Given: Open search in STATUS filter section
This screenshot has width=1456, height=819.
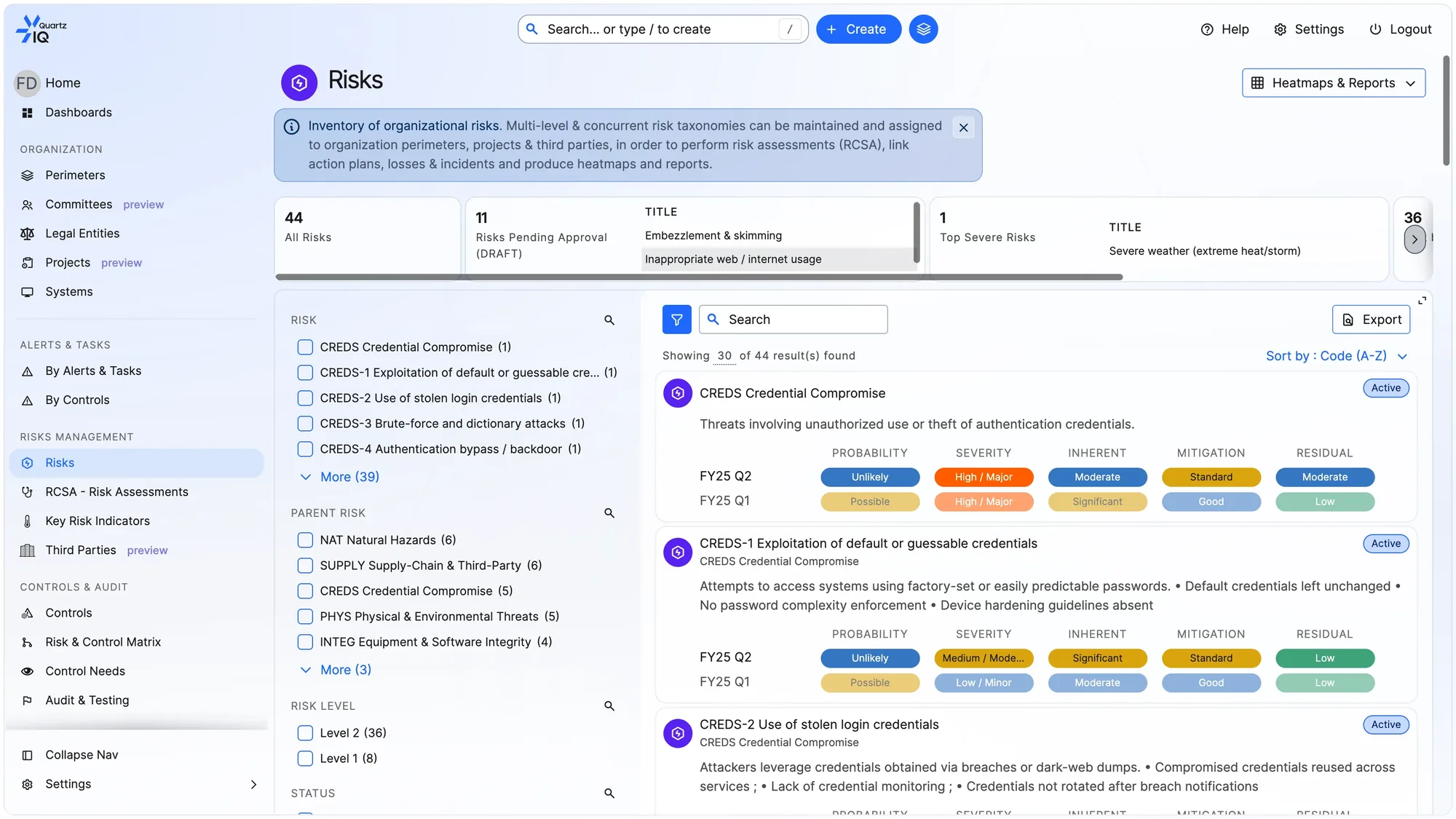Looking at the screenshot, I should click(x=609, y=794).
